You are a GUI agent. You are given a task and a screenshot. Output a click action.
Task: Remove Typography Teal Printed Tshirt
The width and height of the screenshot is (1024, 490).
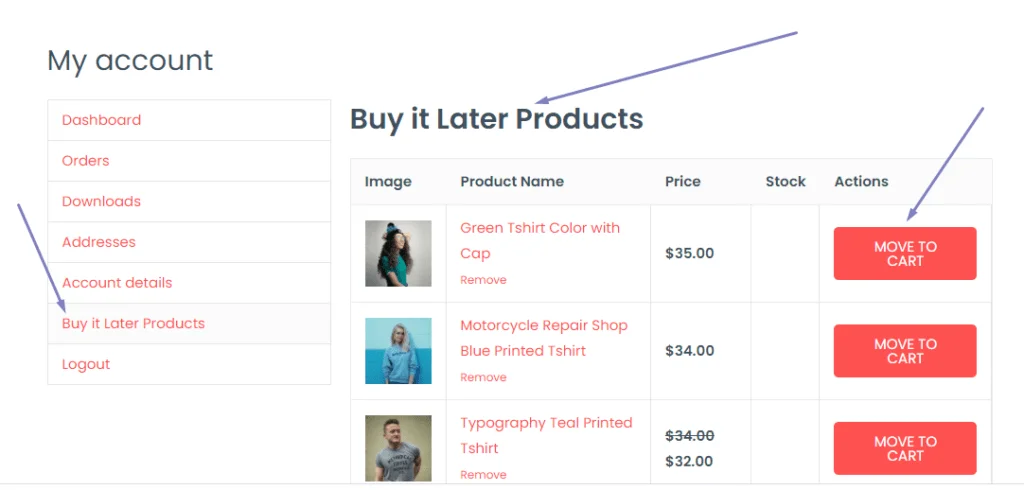483,474
